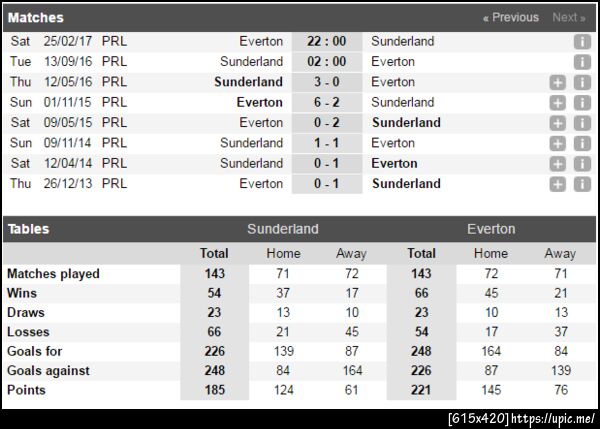
Task: Open info icon for the 12/05/16 match
Action: click(x=582, y=82)
